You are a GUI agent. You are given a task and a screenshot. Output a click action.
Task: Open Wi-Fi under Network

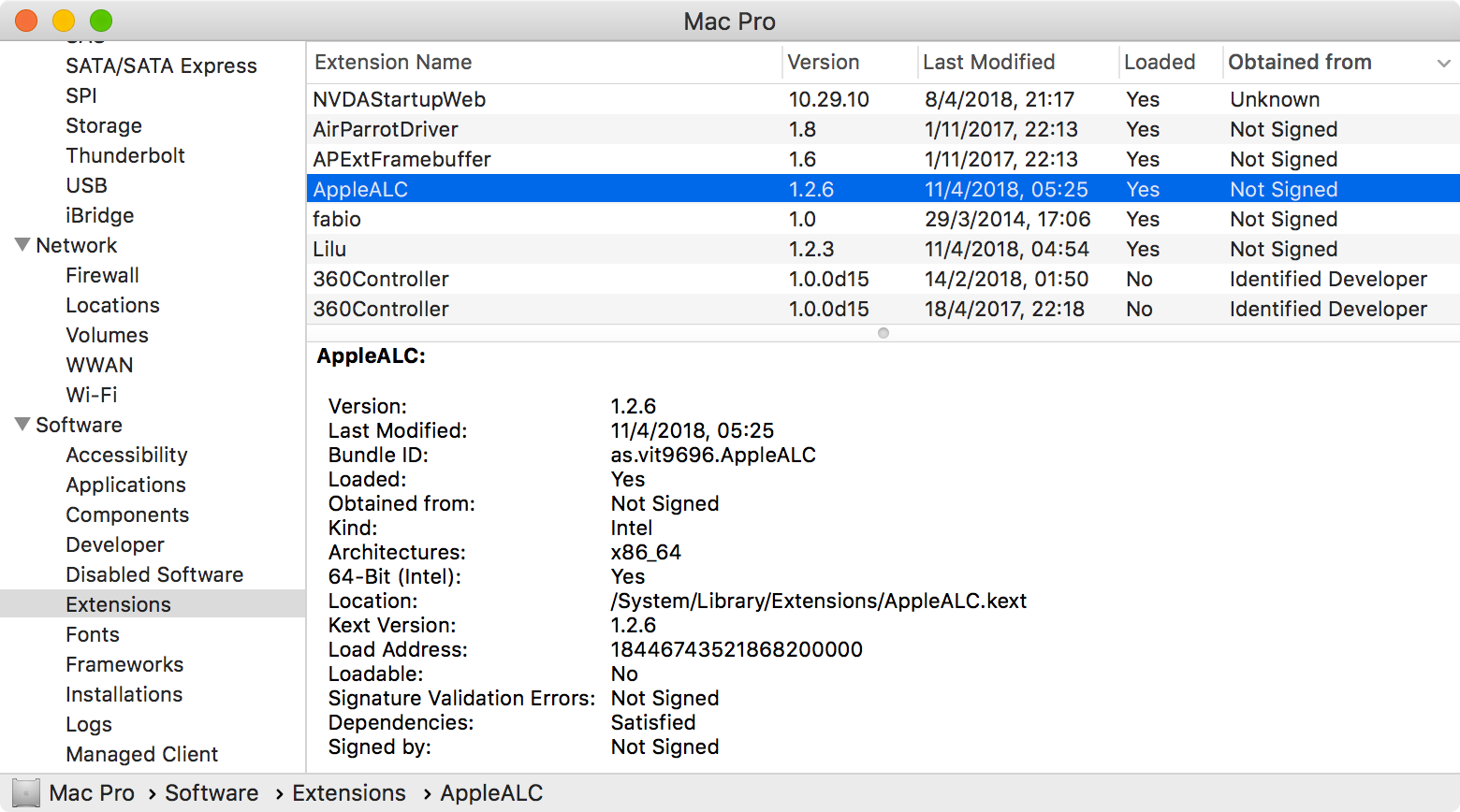pos(92,395)
